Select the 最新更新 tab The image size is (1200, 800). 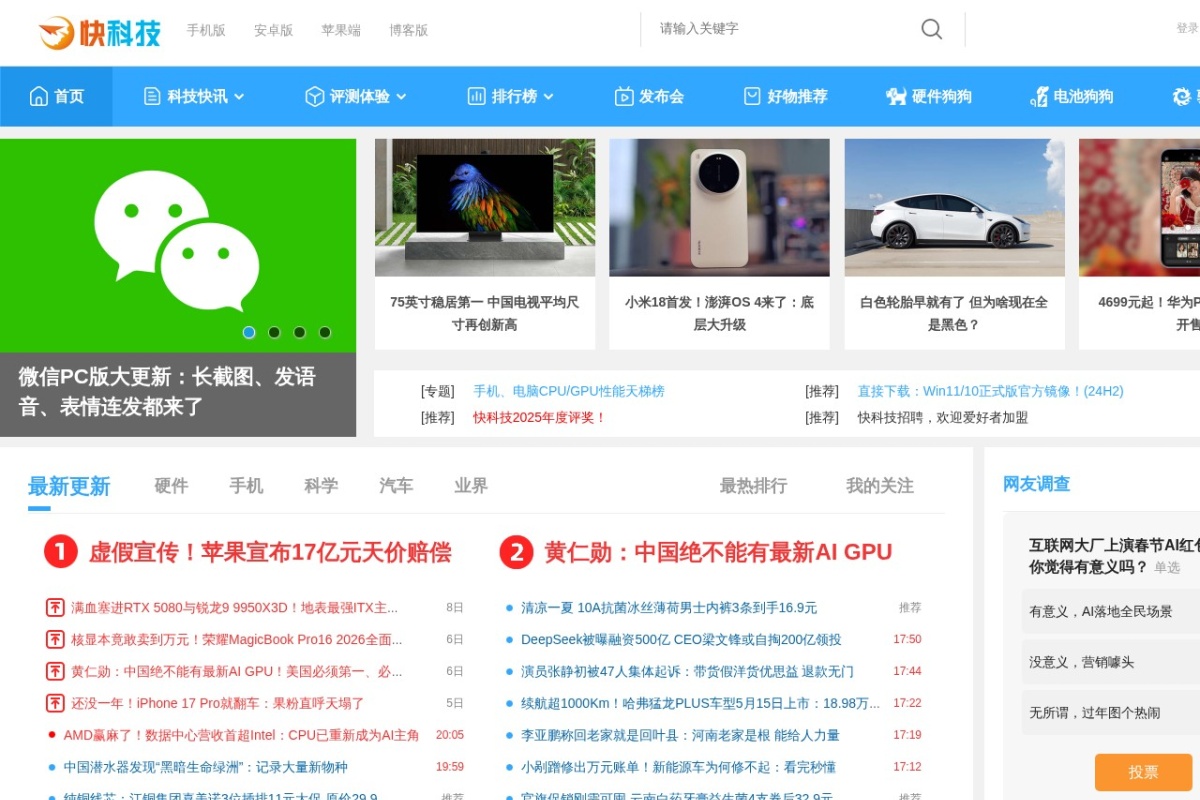click(69, 487)
